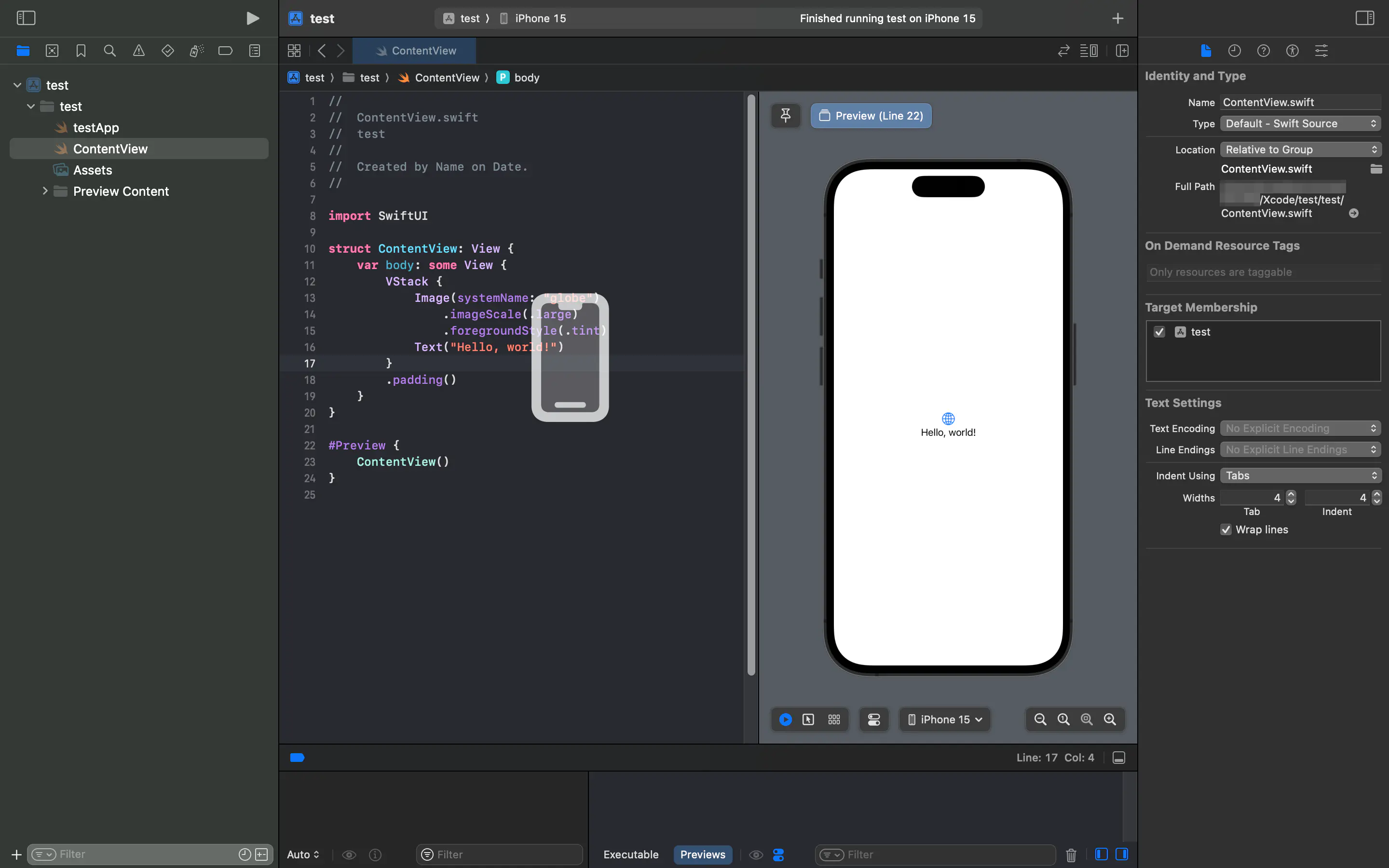Check the ContentView.swift target membership
The image size is (1389, 868).
click(x=1160, y=331)
